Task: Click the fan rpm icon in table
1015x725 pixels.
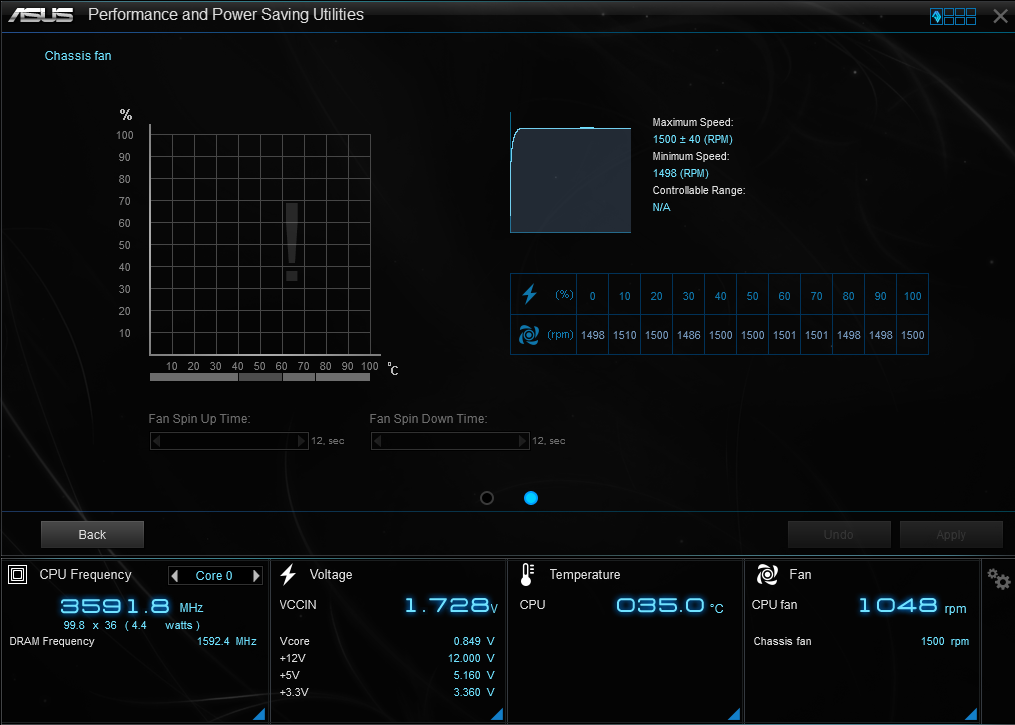Action: [x=529, y=335]
